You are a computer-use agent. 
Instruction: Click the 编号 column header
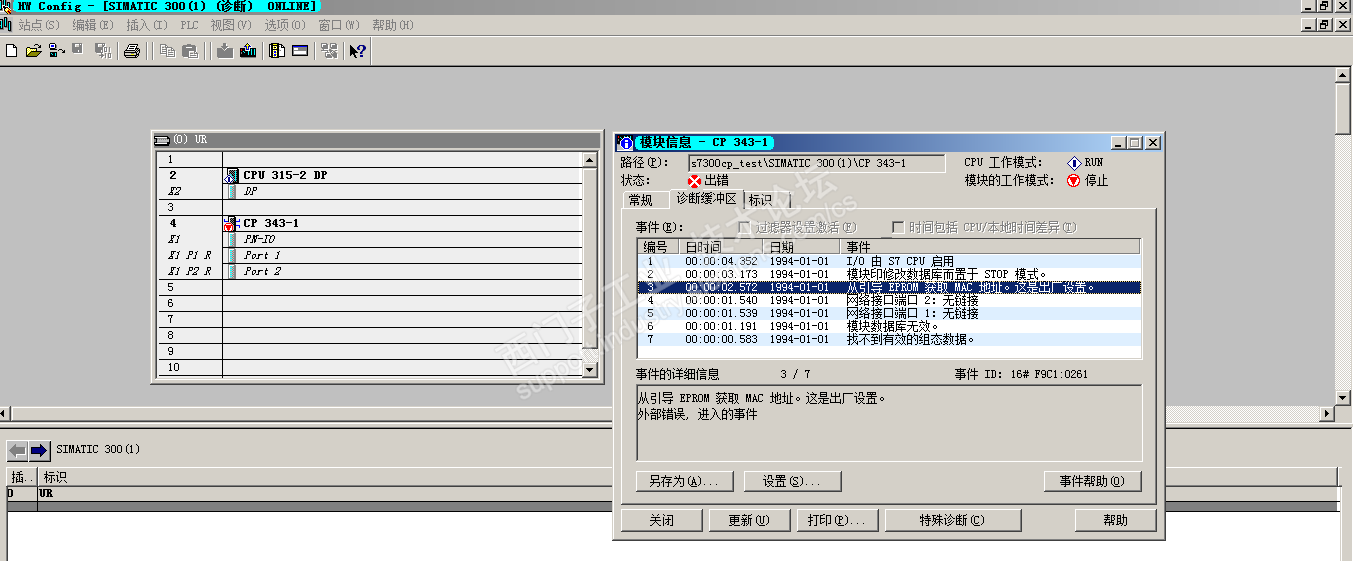pos(658,247)
